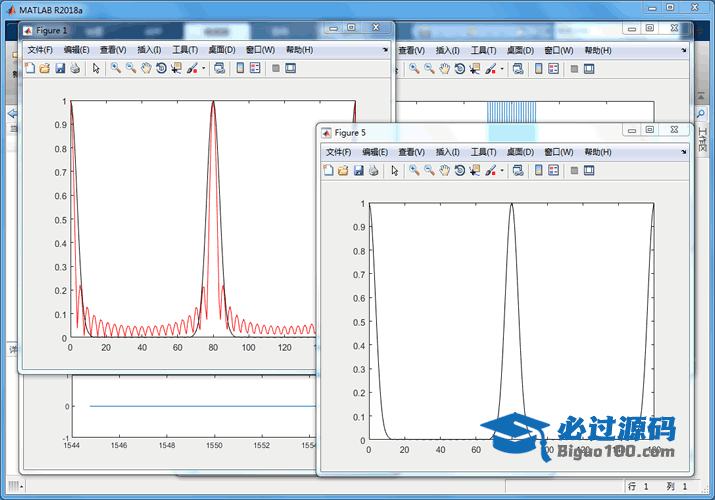Screen dimensions: 715x500
Task: Activate Zoom In tool in Figure 5
Action: (414, 170)
